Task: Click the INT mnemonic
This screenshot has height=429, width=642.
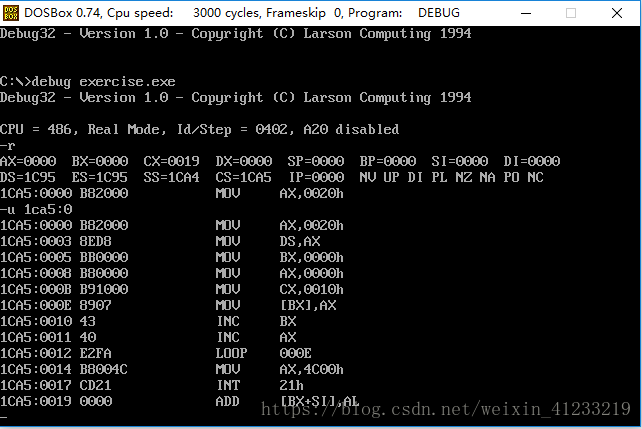Action: [228, 385]
